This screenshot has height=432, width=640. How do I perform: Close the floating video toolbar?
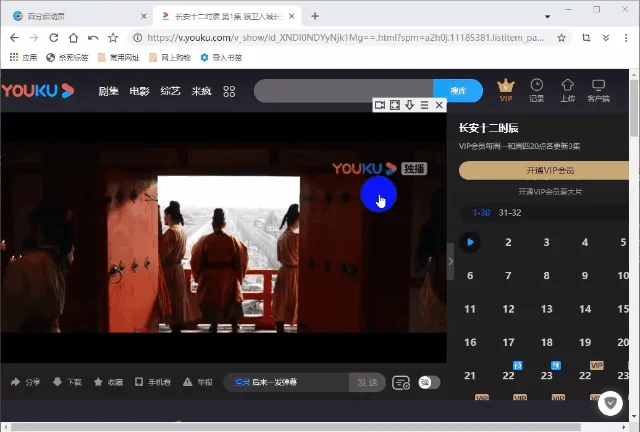click(x=439, y=105)
